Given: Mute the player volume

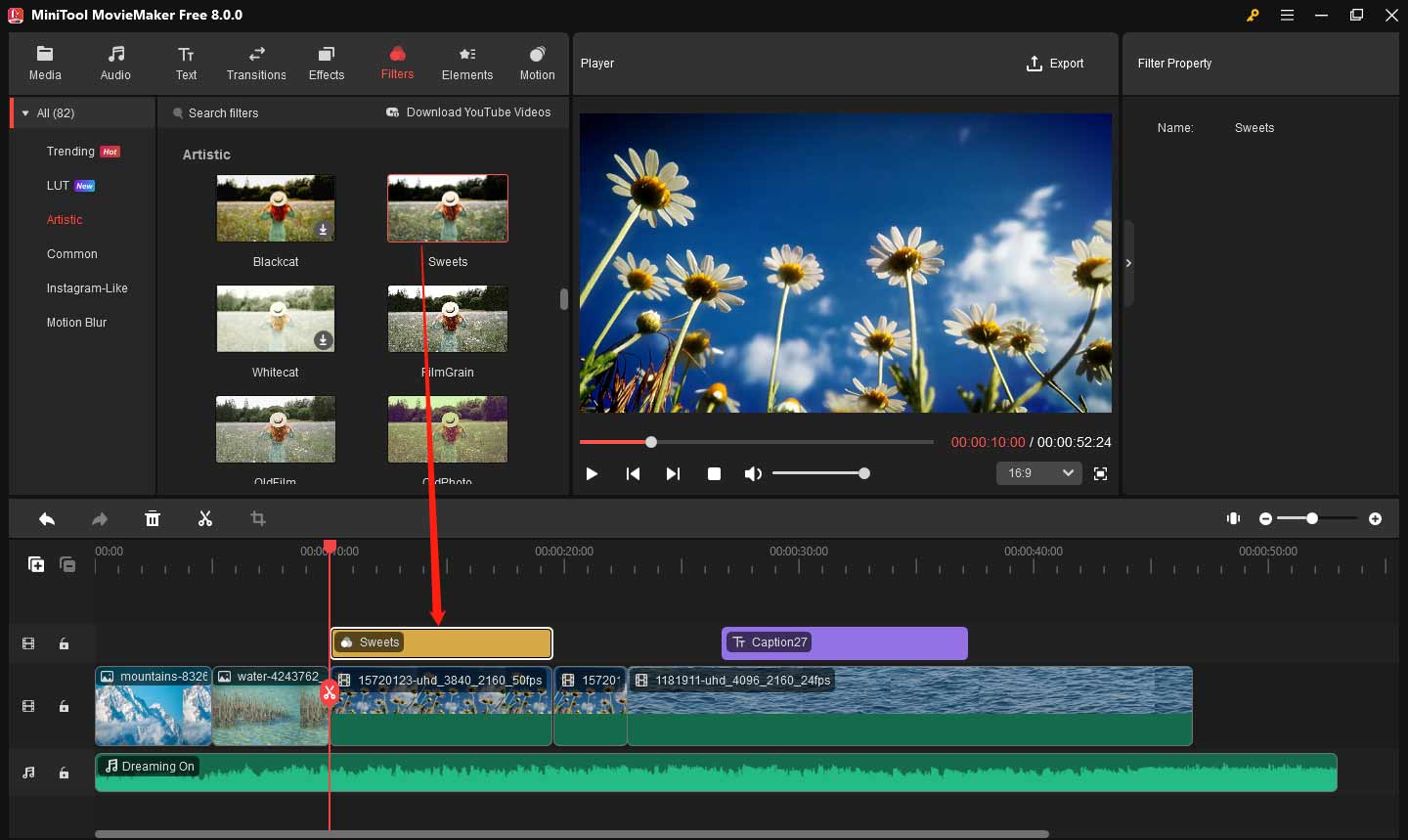Looking at the screenshot, I should [752, 473].
